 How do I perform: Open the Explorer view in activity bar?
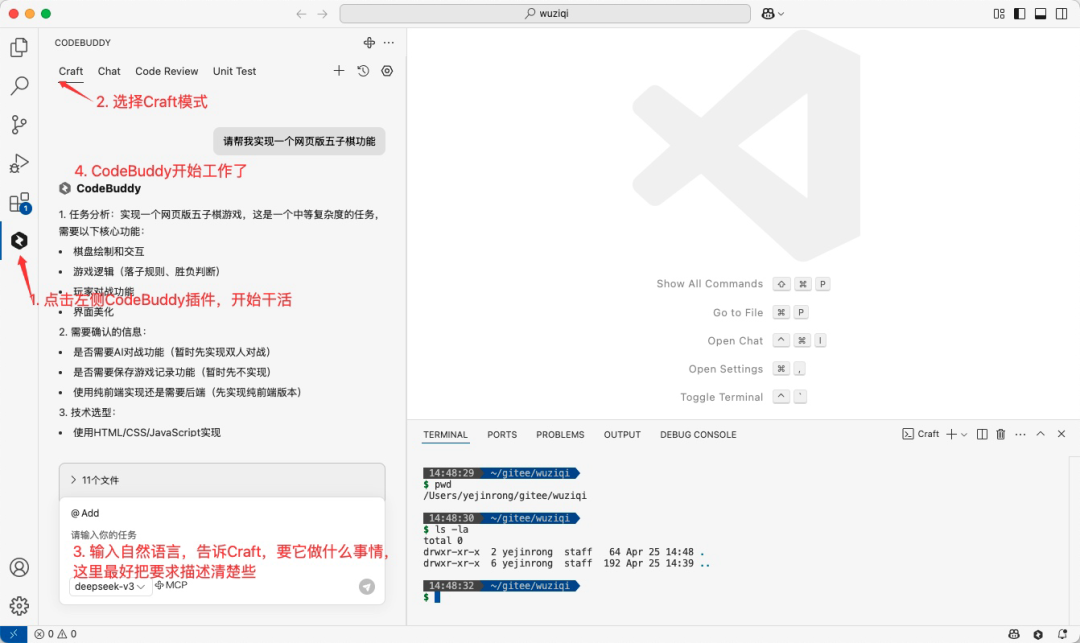point(19,48)
